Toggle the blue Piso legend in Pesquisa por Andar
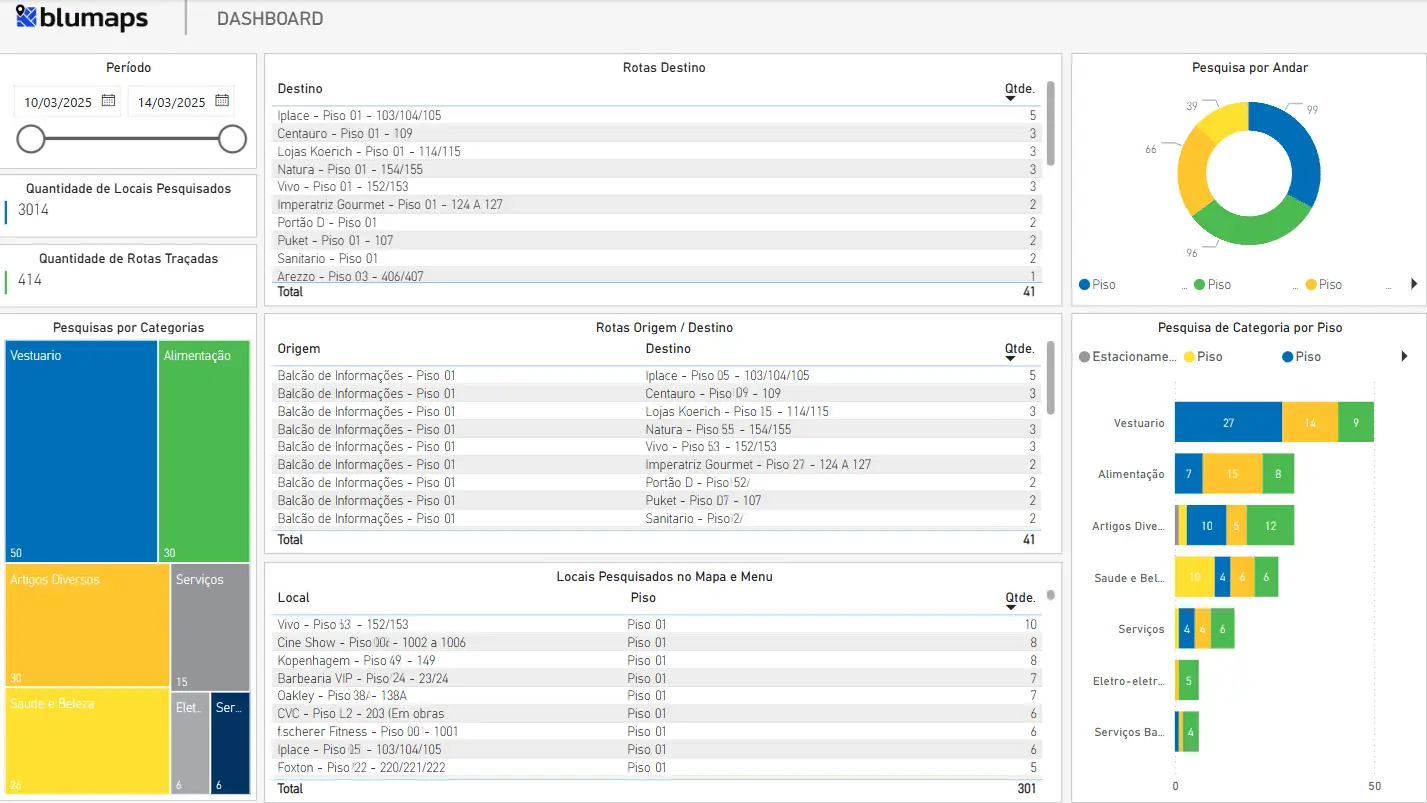This screenshot has height=803, width=1427. click(x=1097, y=285)
